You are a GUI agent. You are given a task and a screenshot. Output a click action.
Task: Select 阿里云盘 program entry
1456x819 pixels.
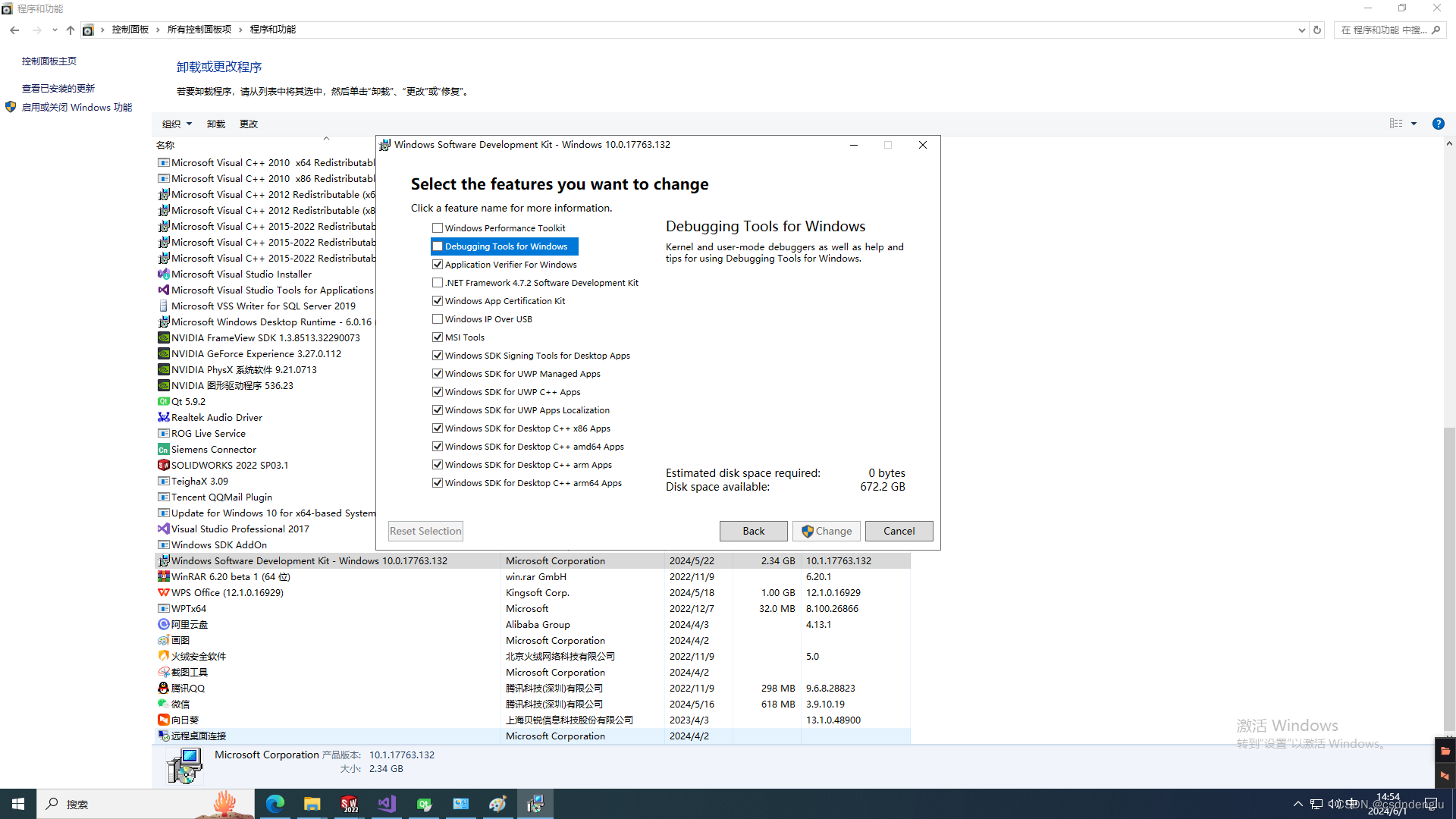tap(532, 625)
